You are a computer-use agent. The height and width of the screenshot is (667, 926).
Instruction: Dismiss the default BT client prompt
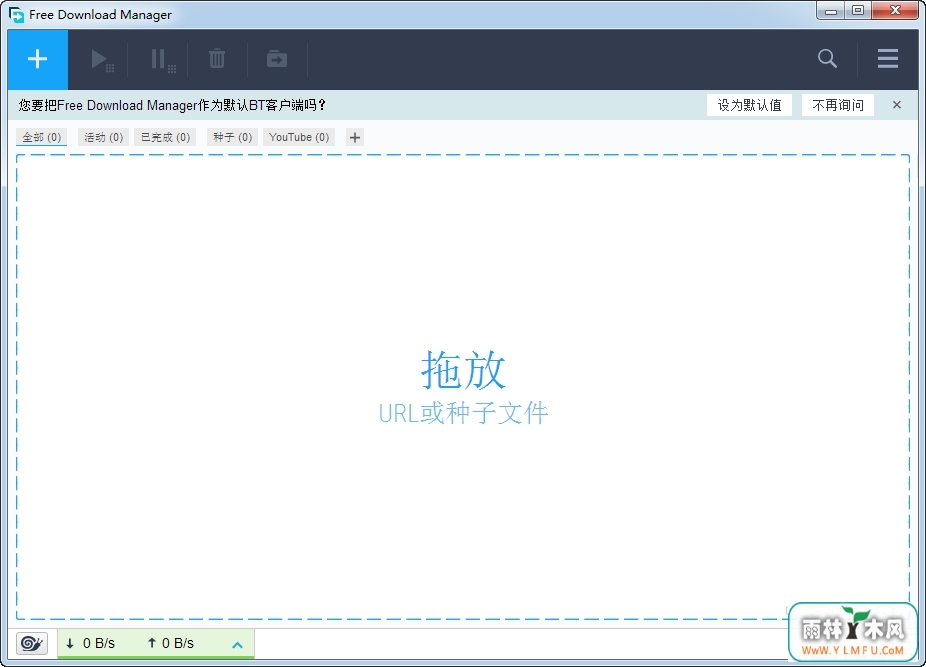click(896, 105)
